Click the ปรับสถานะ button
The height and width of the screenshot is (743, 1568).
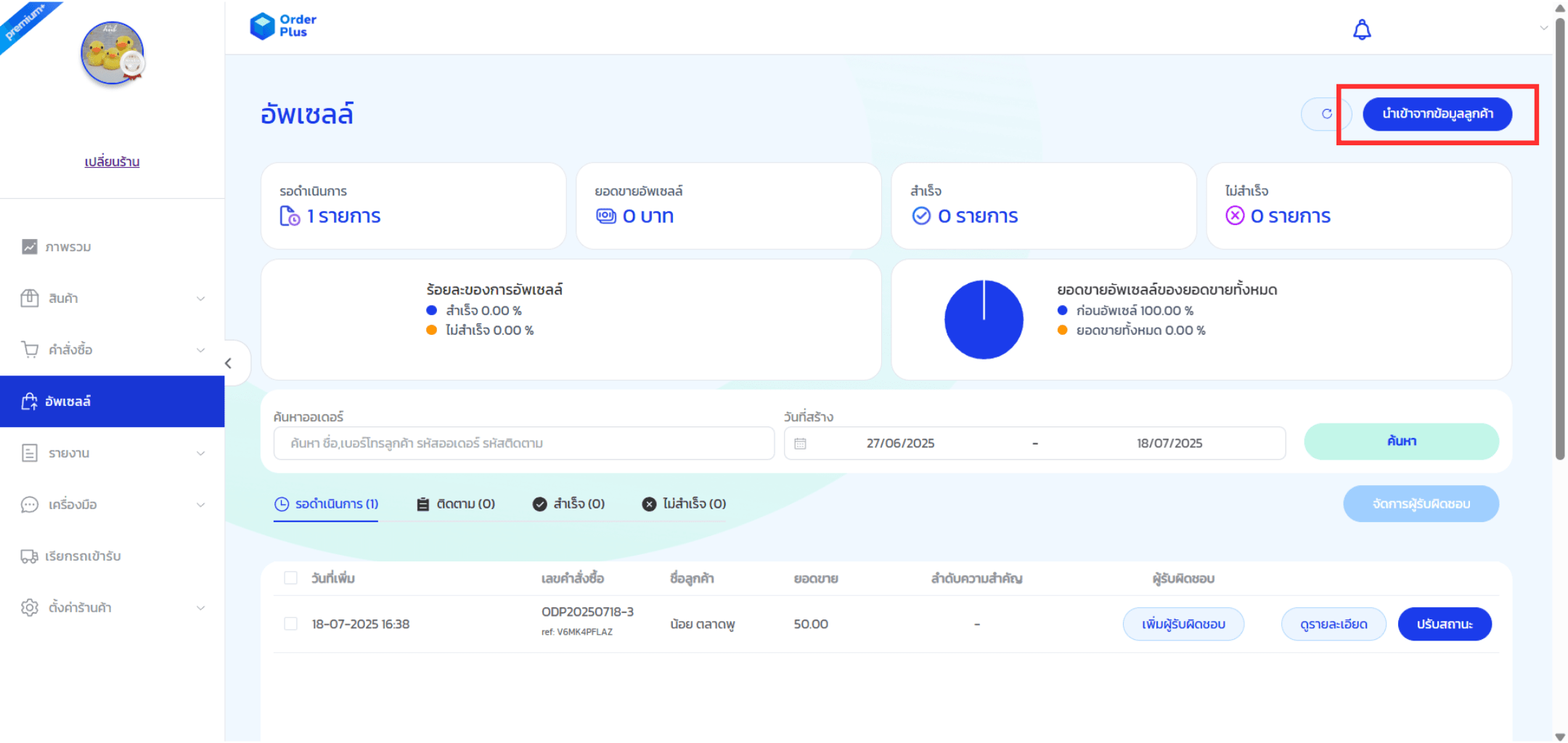(x=1445, y=625)
